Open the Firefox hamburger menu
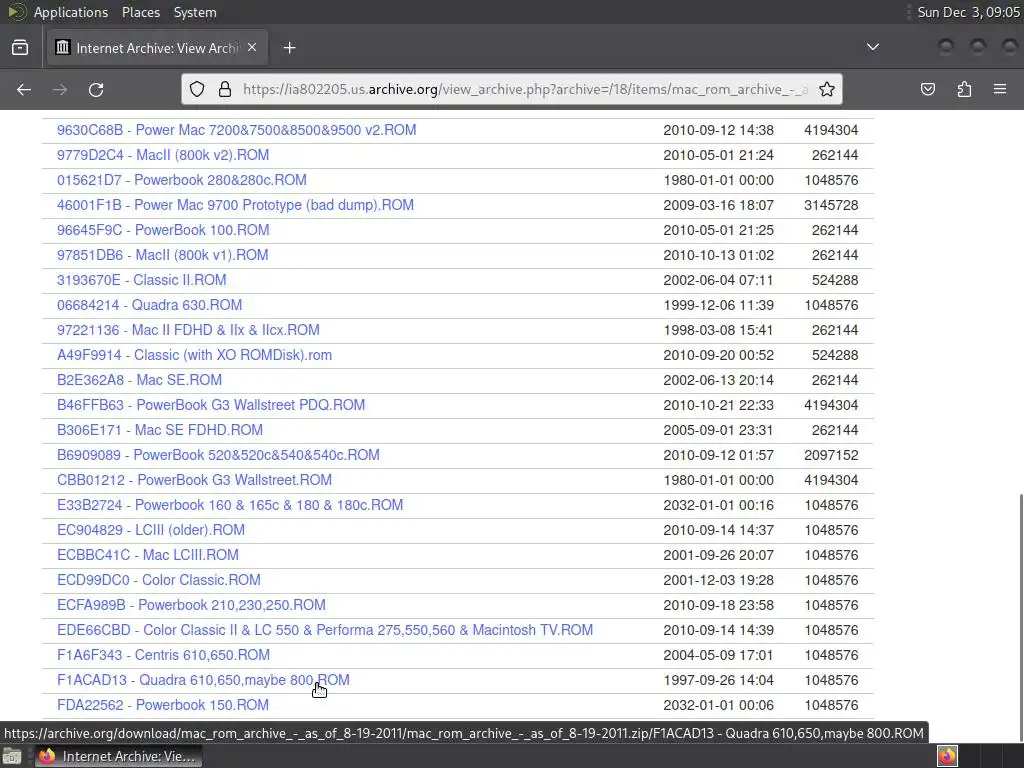The image size is (1024, 768). [1000, 89]
